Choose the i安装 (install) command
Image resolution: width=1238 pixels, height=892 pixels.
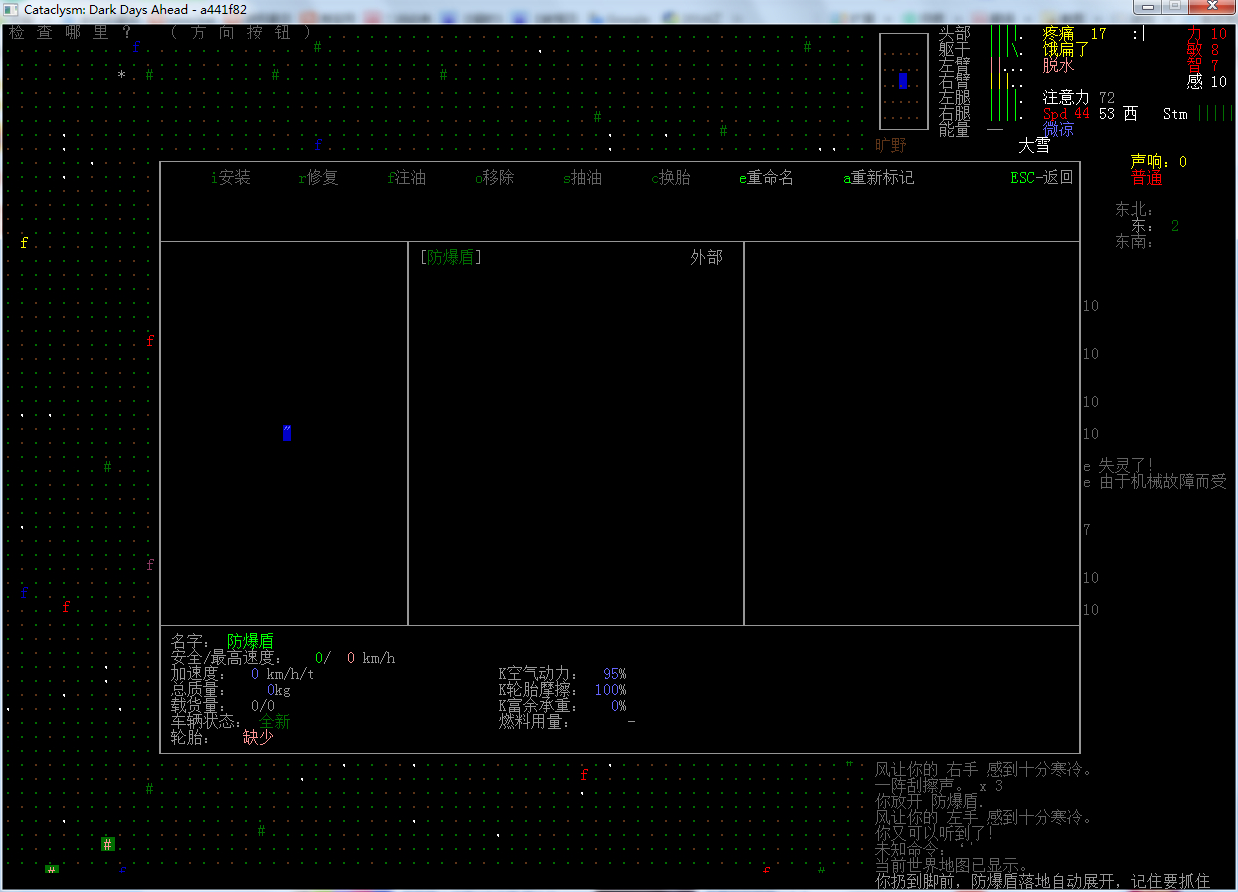point(231,178)
